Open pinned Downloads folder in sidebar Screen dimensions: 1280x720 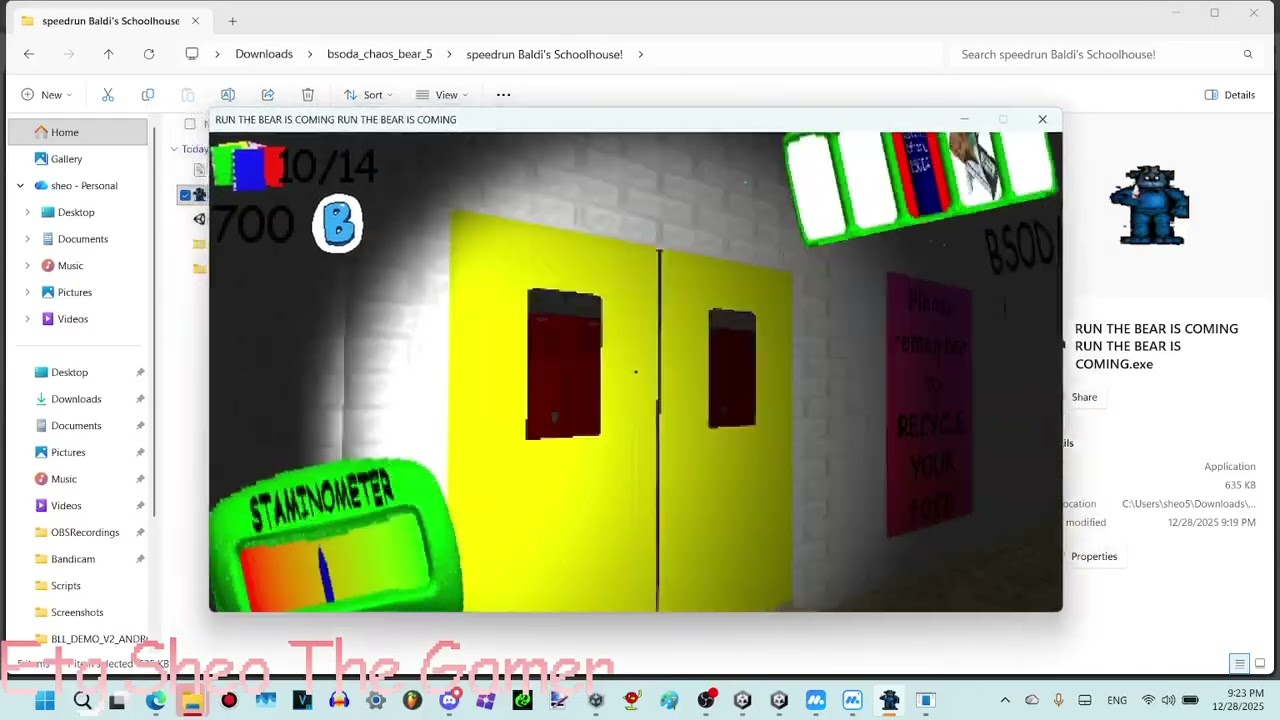tap(78, 399)
